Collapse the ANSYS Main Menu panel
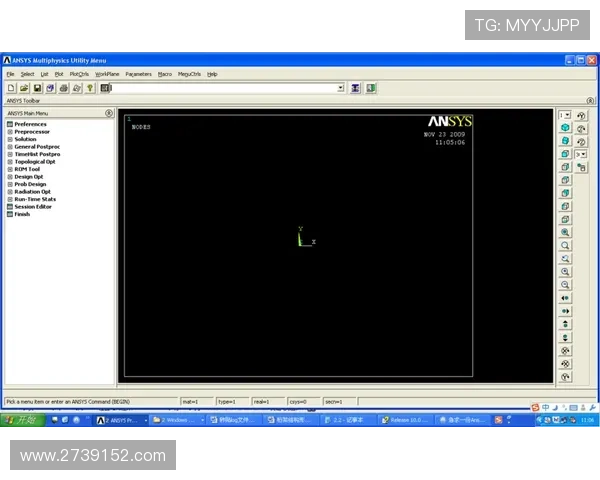Screen dimensions: 600x480 [109, 113]
